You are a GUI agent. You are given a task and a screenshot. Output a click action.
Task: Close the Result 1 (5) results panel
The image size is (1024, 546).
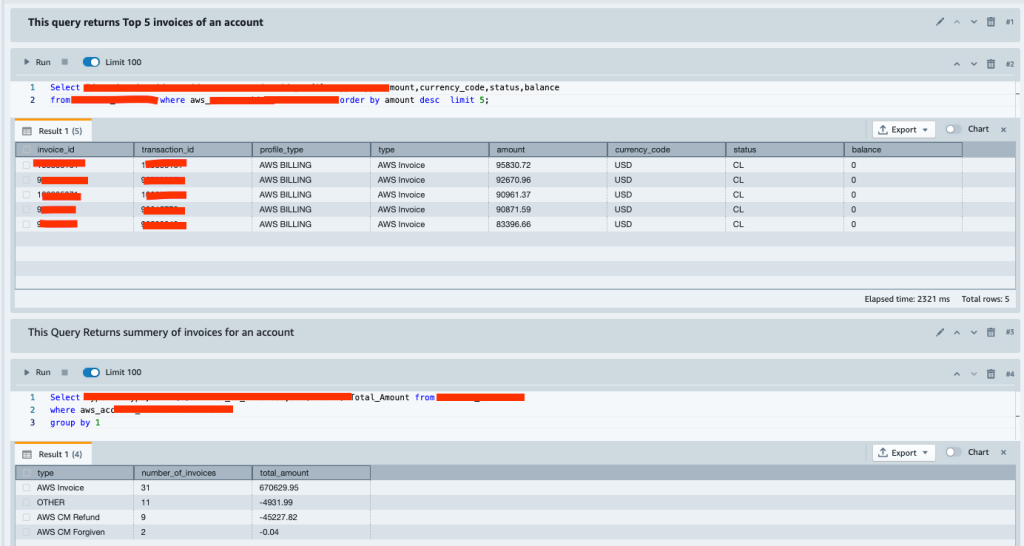point(1004,129)
